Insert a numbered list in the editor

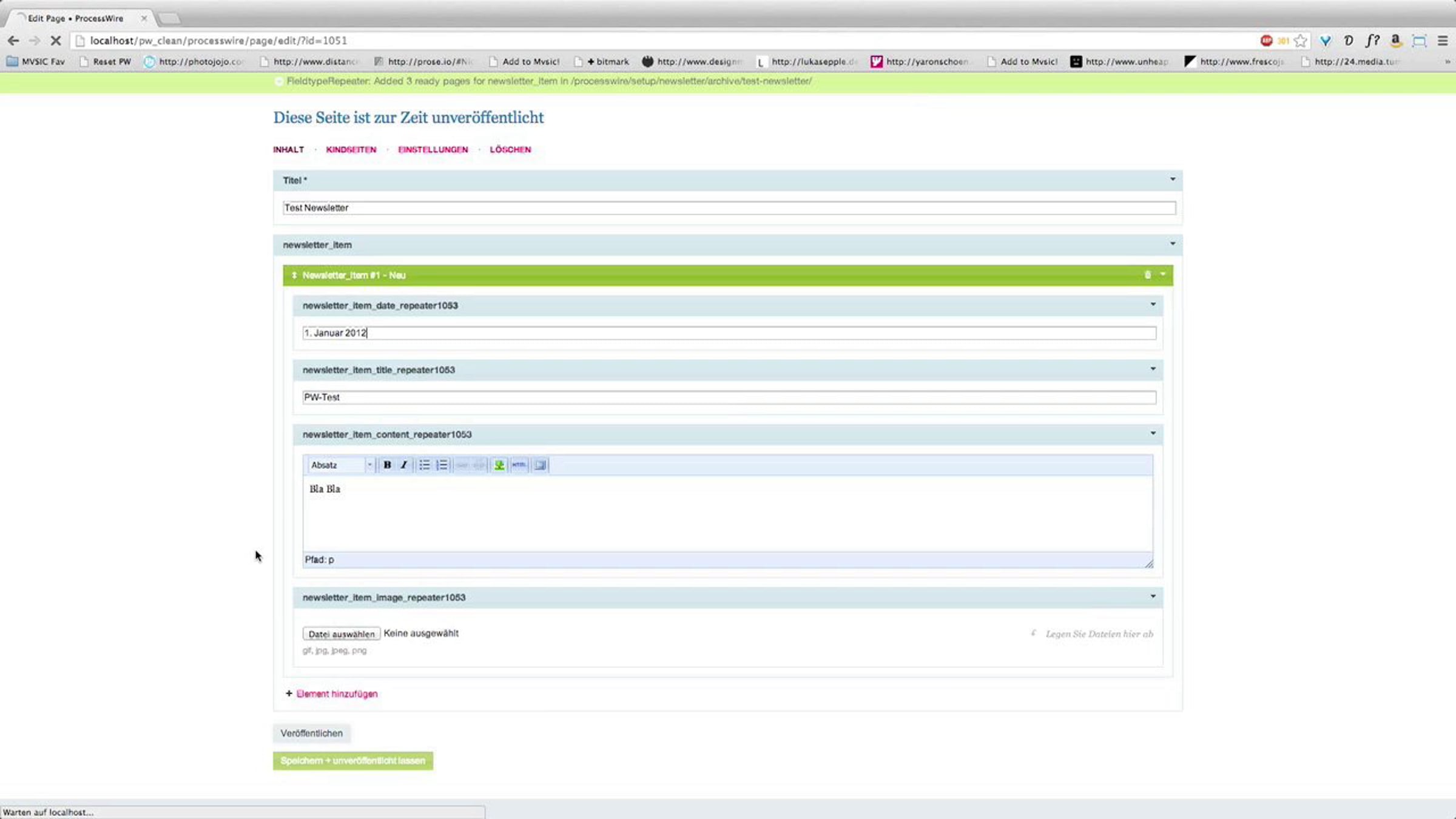coord(442,465)
